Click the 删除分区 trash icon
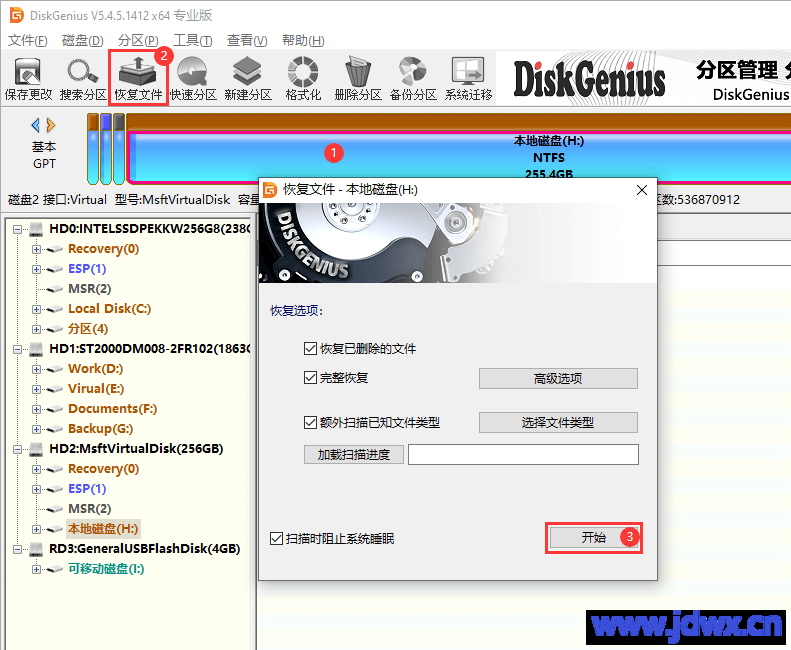Screen dimensions: 791x650 (x=358, y=79)
